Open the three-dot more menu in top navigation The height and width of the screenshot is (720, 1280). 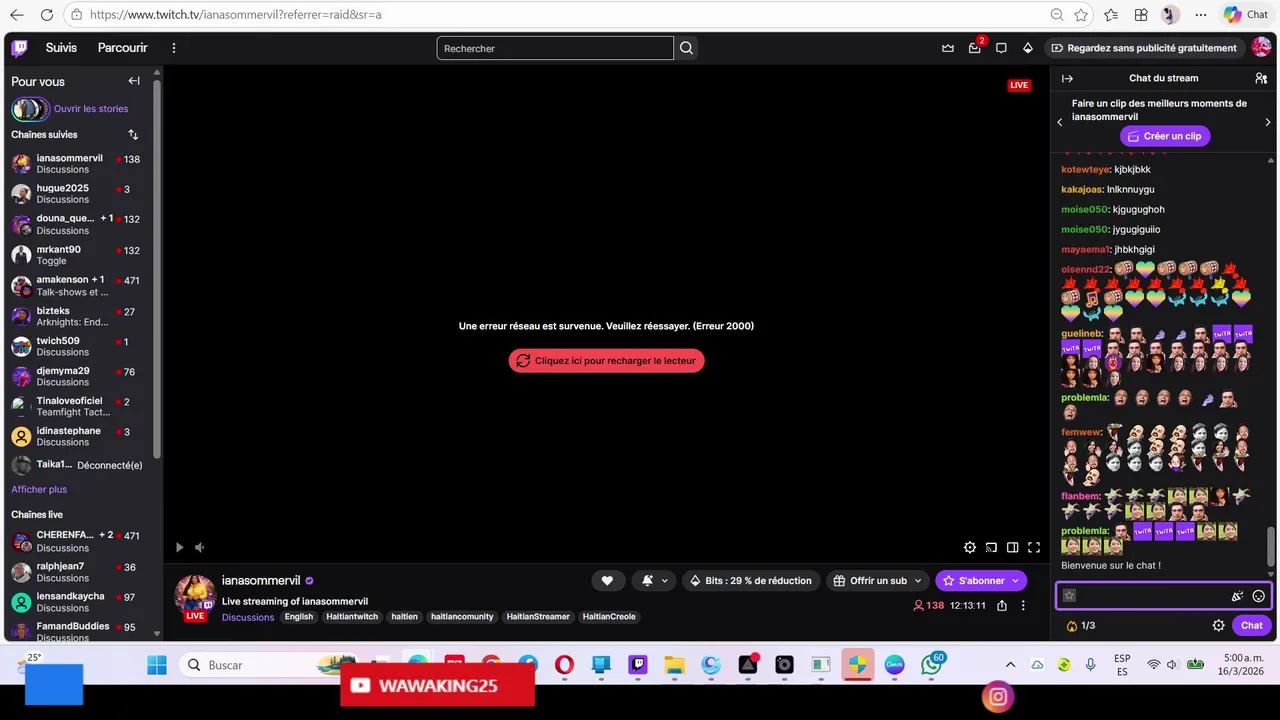(174, 48)
